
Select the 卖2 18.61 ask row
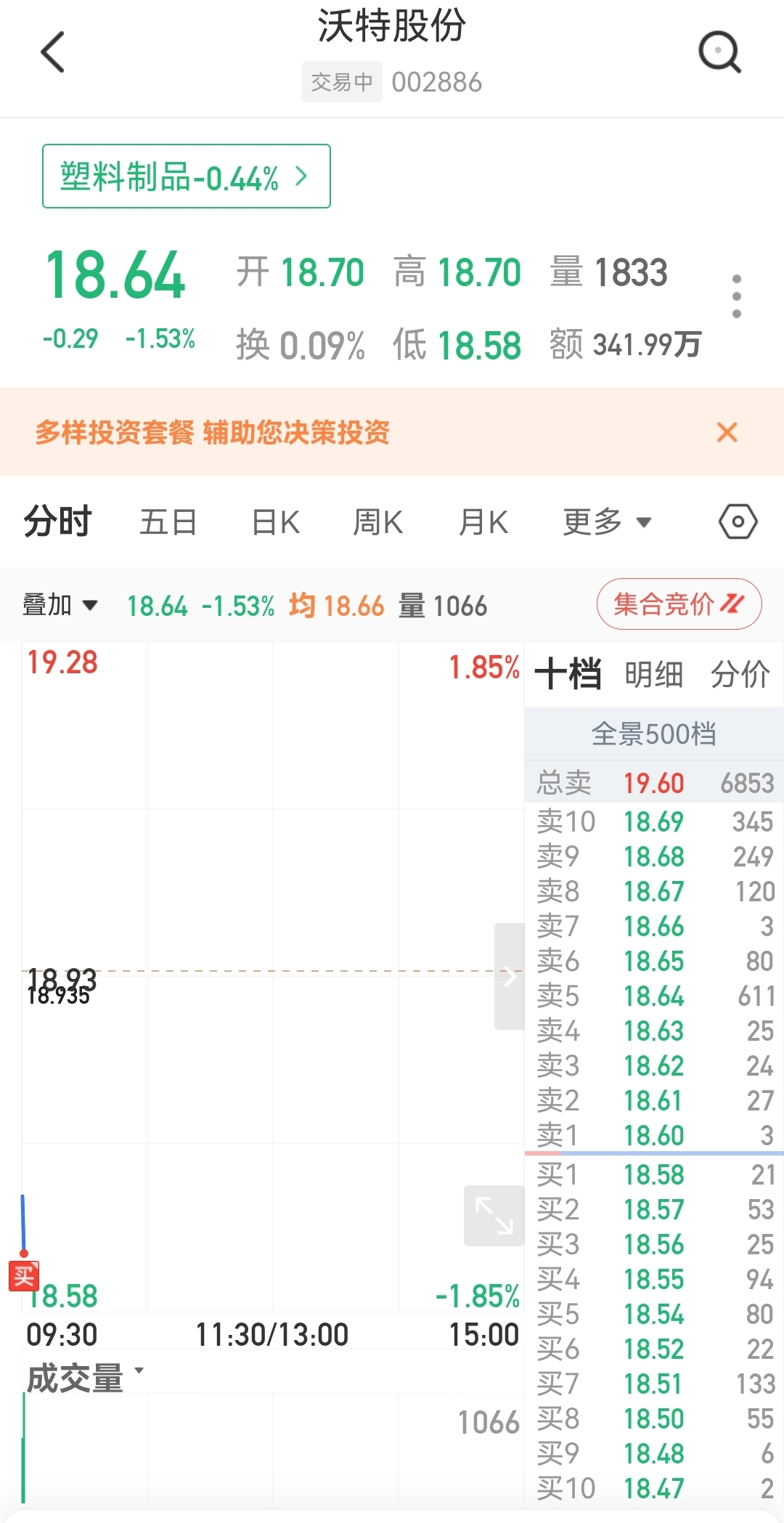pyautogui.click(x=654, y=1100)
